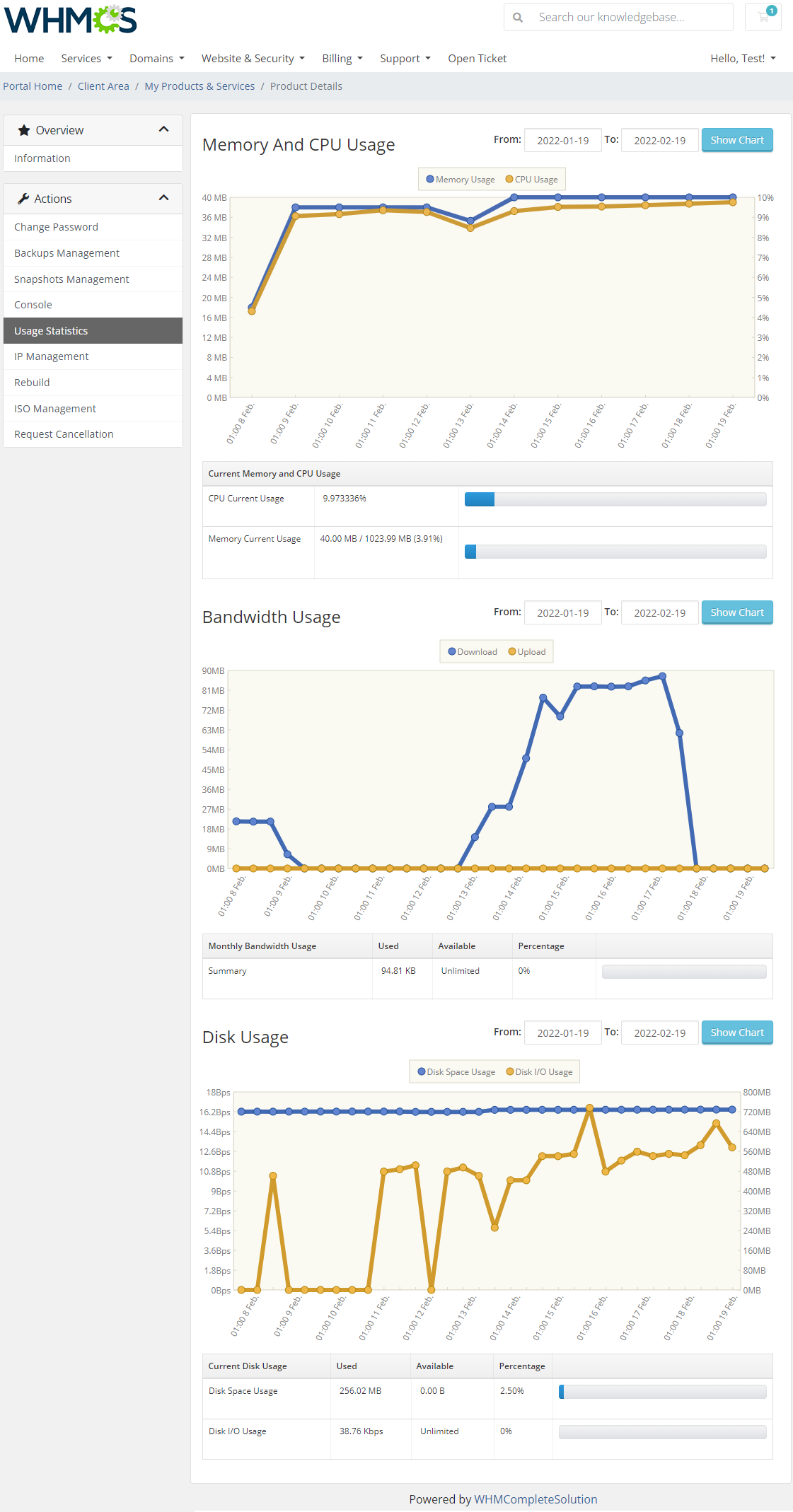Follow Client Area breadcrumb link
Image resolution: width=793 pixels, height=1512 pixels.
pyautogui.click(x=103, y=86)
